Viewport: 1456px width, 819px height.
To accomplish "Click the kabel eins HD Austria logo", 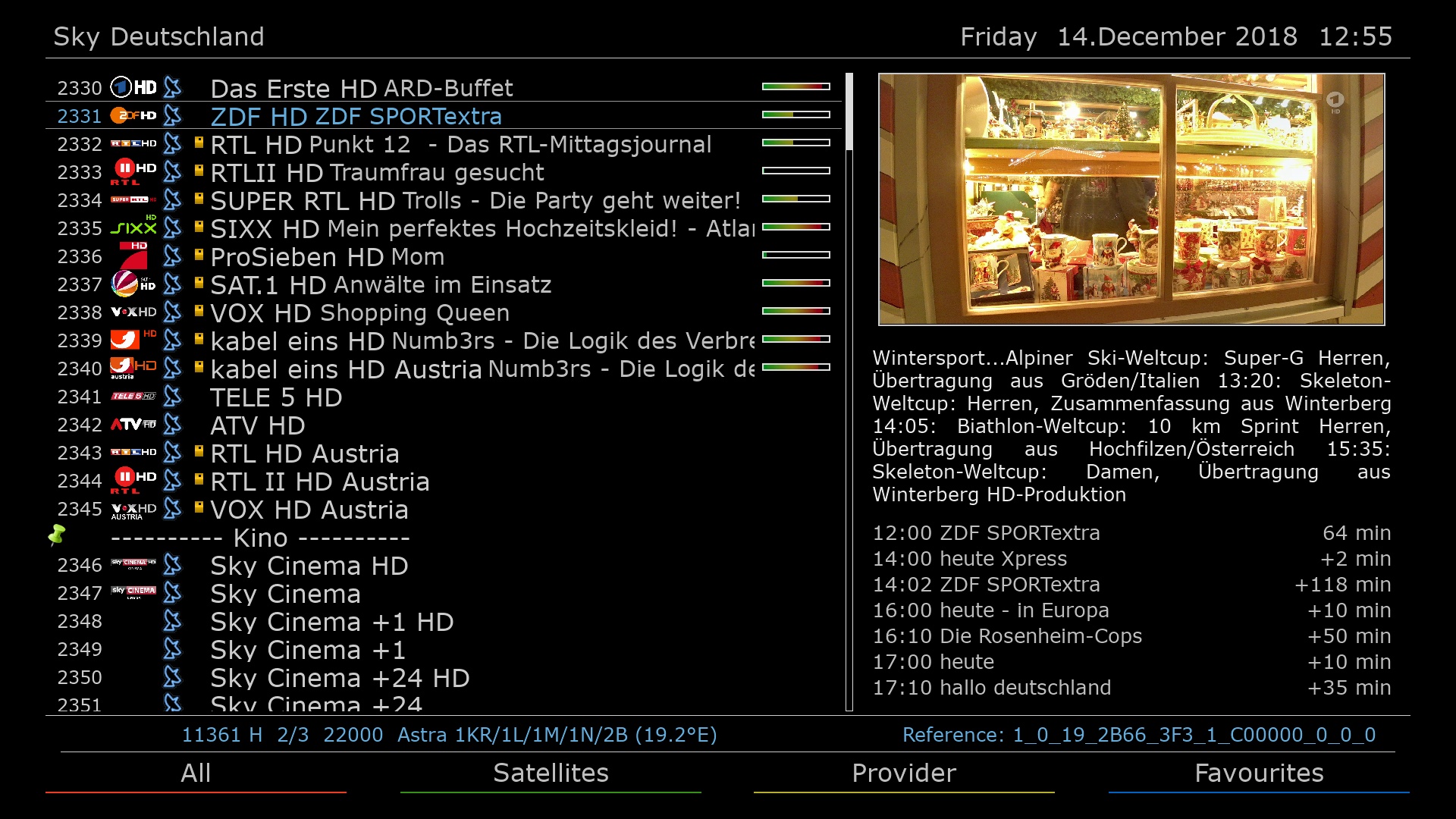I will tap(133, 368).
